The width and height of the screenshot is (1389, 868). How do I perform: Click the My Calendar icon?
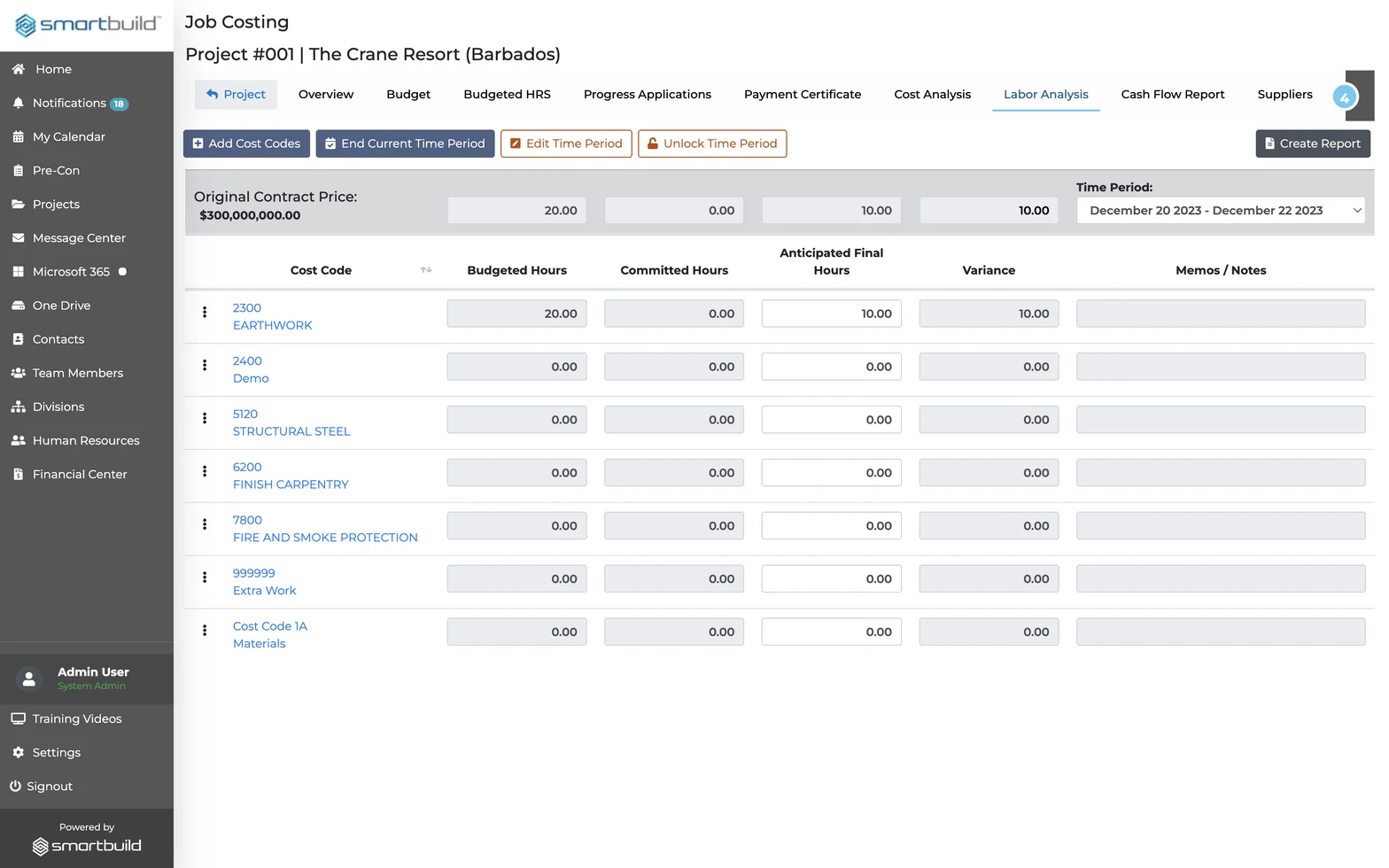18,136
